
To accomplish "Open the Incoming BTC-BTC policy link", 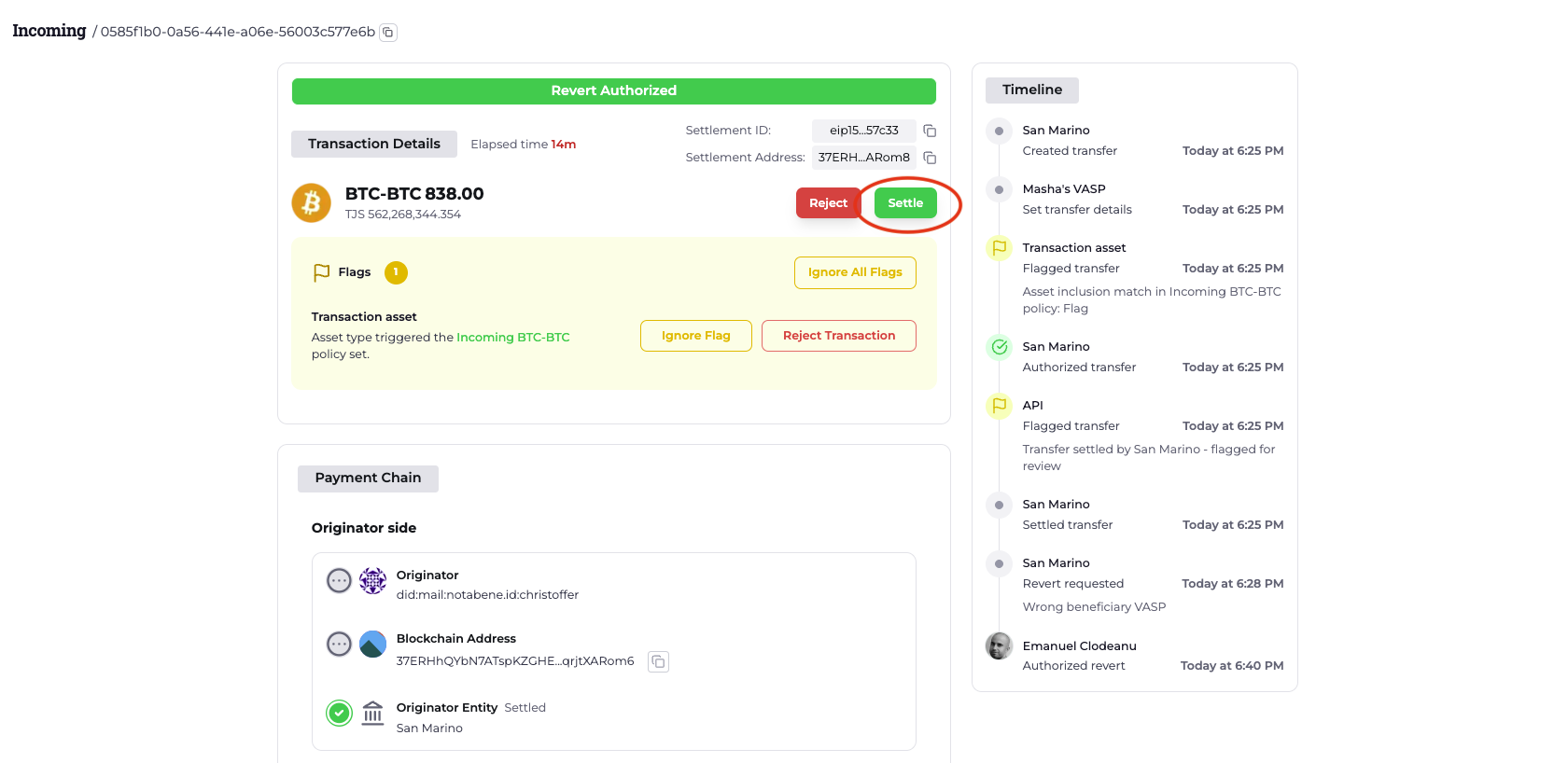I will click(513, 338).
